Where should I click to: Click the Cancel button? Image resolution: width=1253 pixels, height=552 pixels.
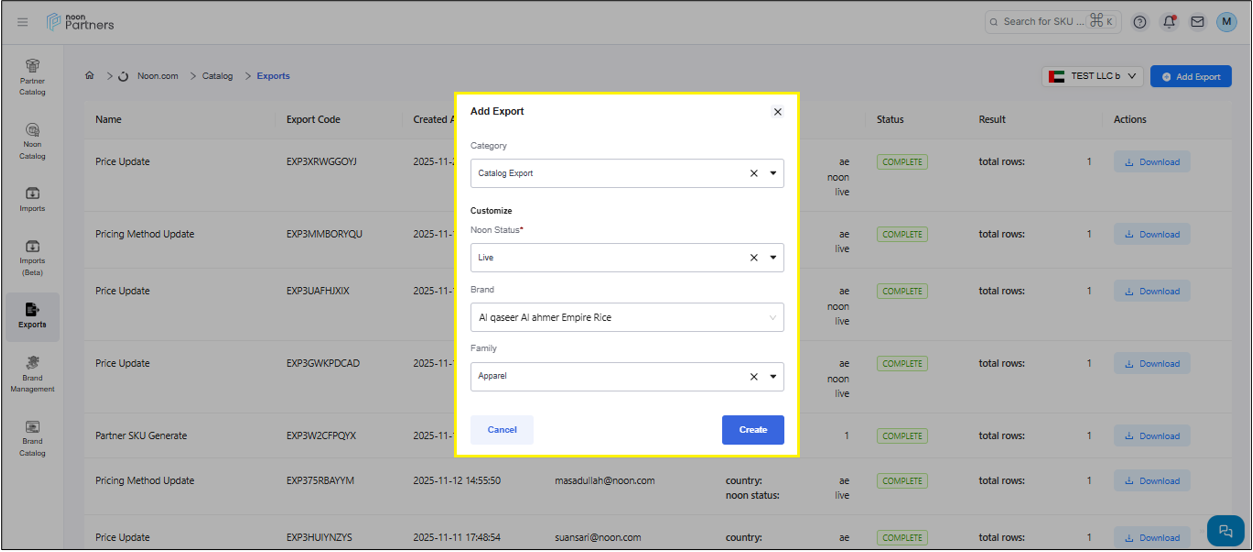tap(502, 430)
